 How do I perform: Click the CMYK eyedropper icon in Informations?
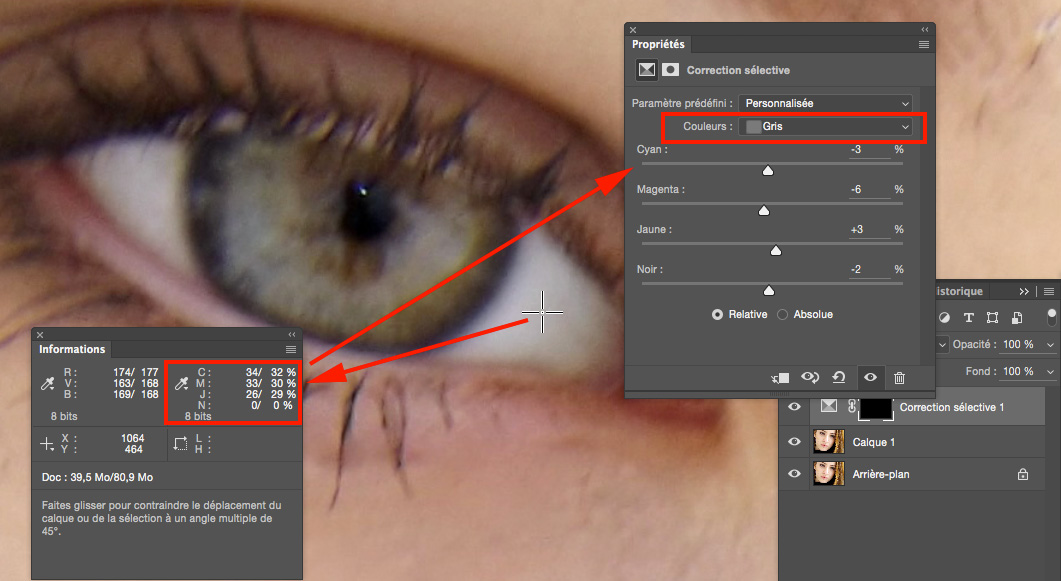click(181, 383)
